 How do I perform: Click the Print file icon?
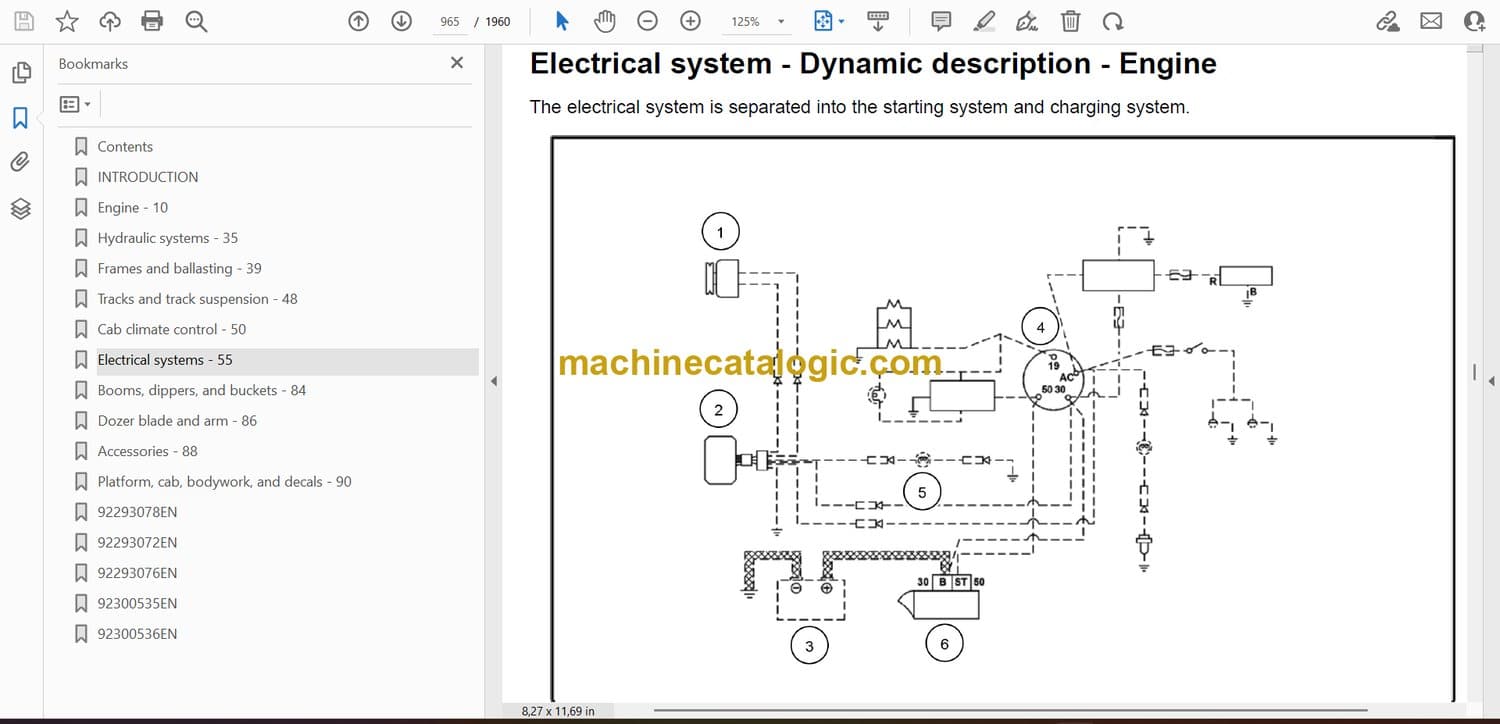click(152, 21)
